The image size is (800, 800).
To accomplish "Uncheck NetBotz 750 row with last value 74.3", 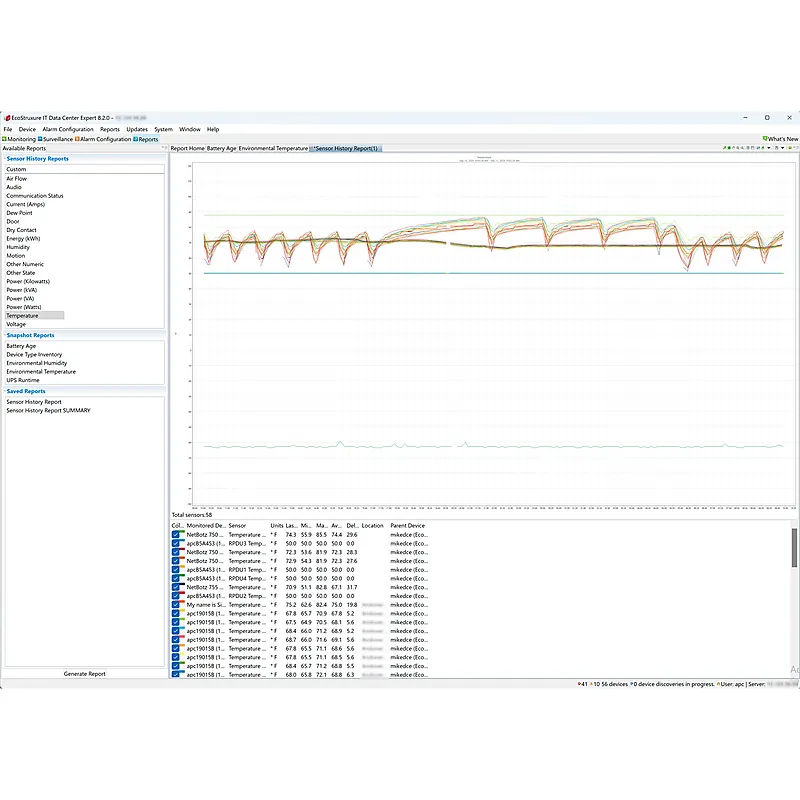I will [x=176, y=535].
